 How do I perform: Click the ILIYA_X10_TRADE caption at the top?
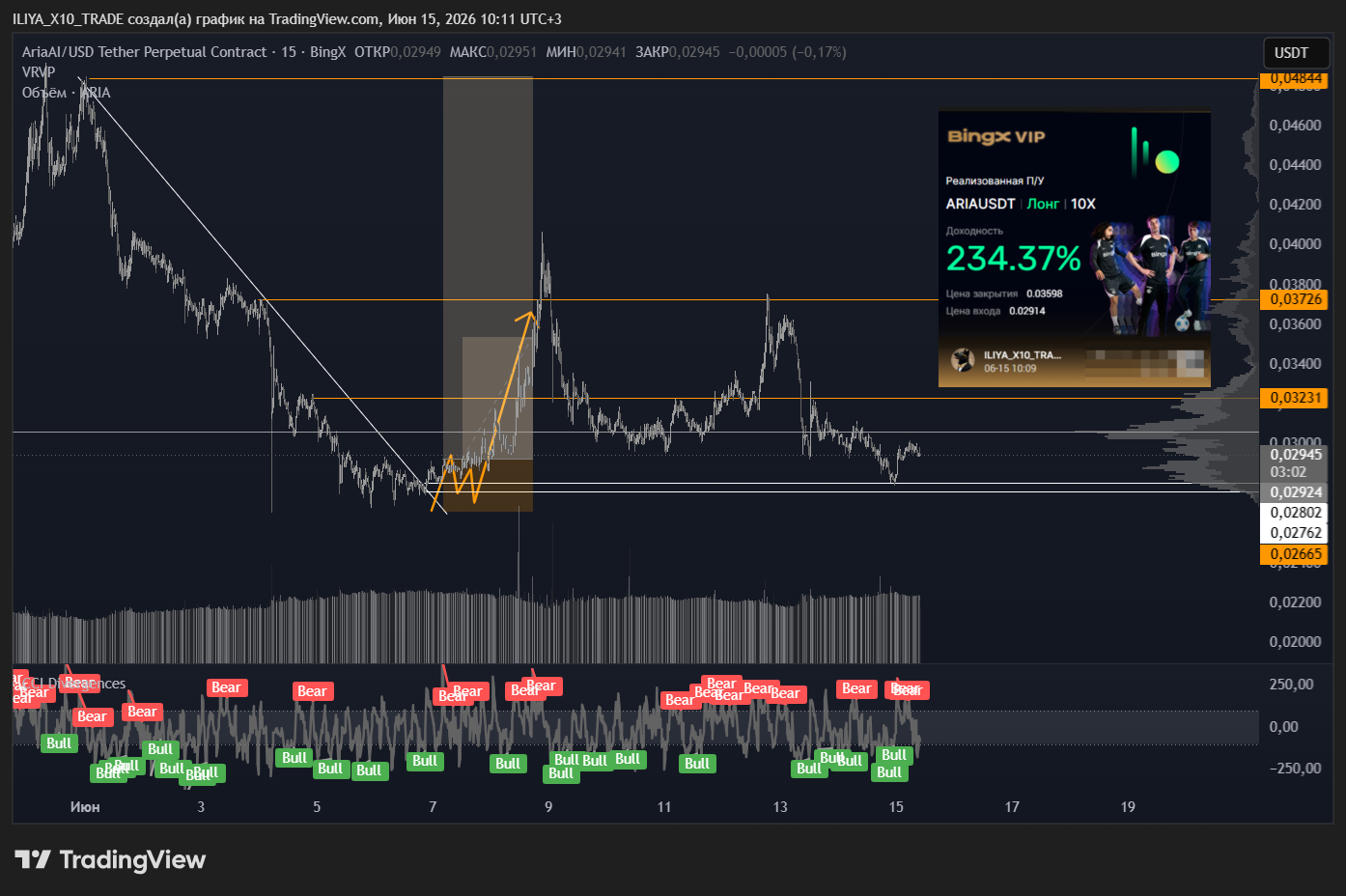click(x=69, y=19)
